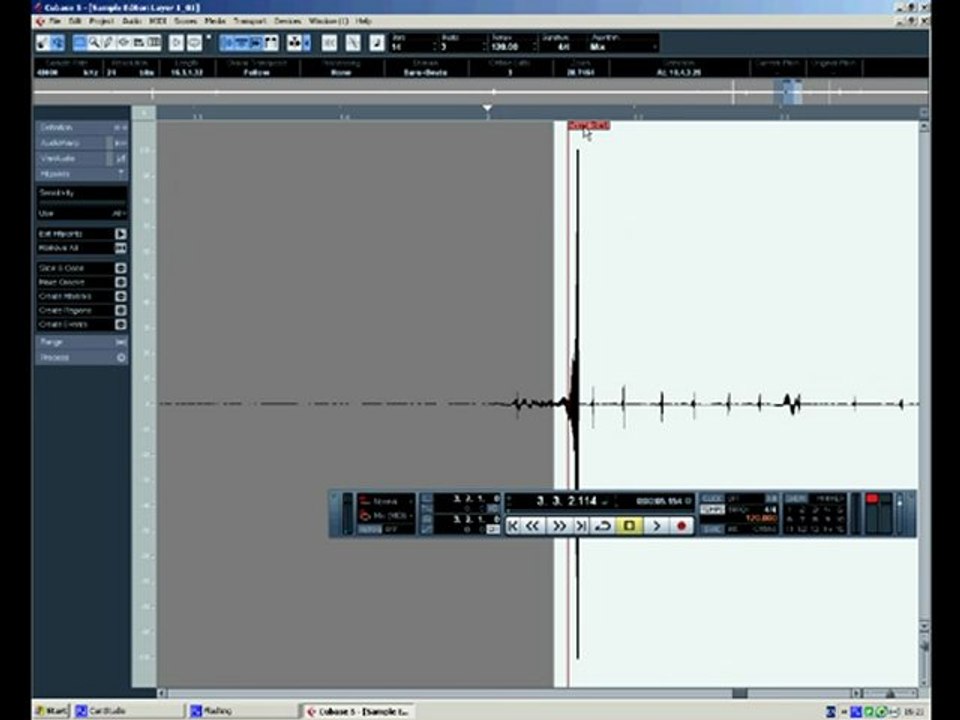Viewport: 960px width, 720px height.
Task: Click the Play button in transport
Action: click(x=656, y=526)
